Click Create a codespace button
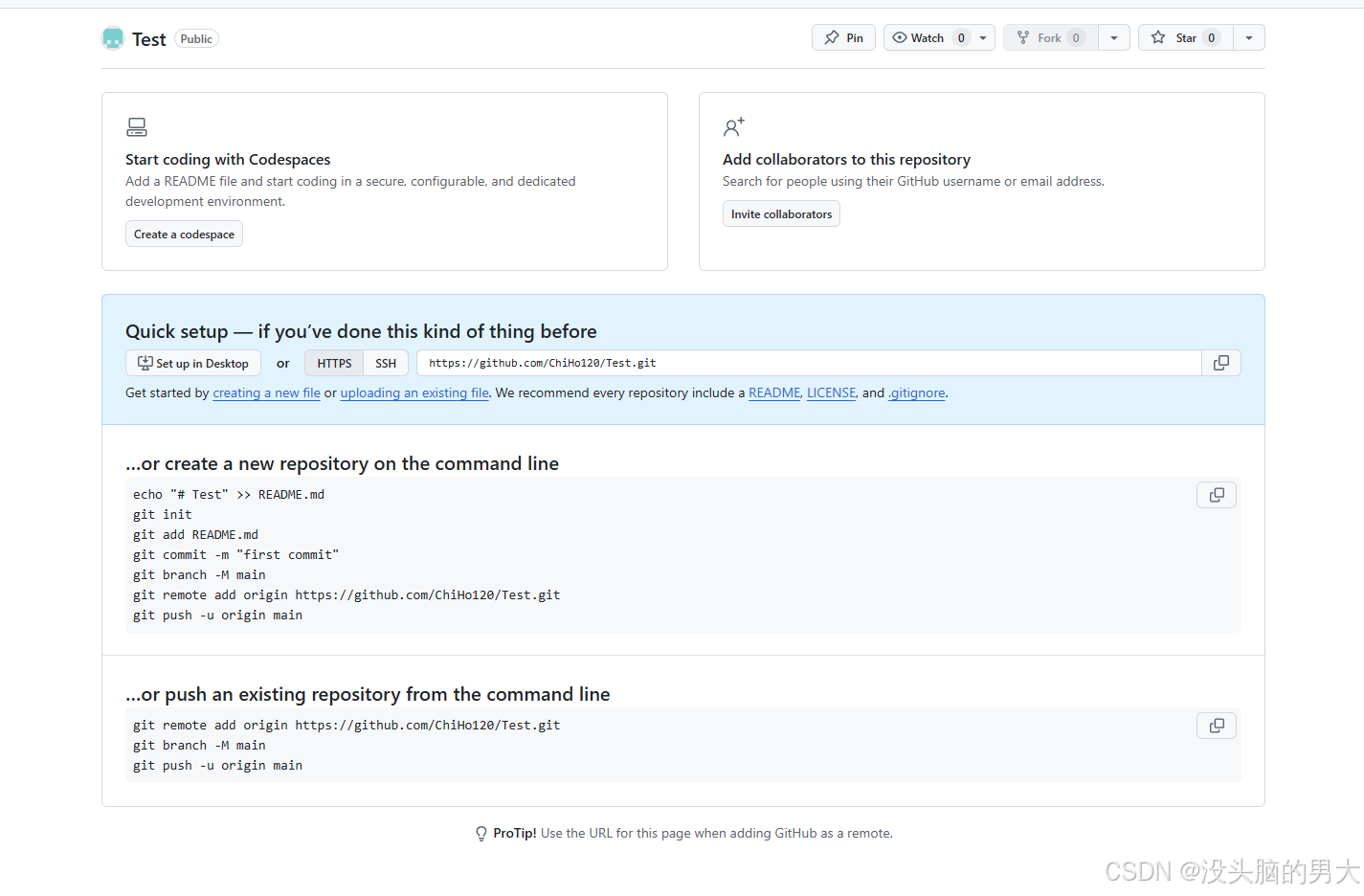This screenshot has width=1364, height=896. (184, 234)
